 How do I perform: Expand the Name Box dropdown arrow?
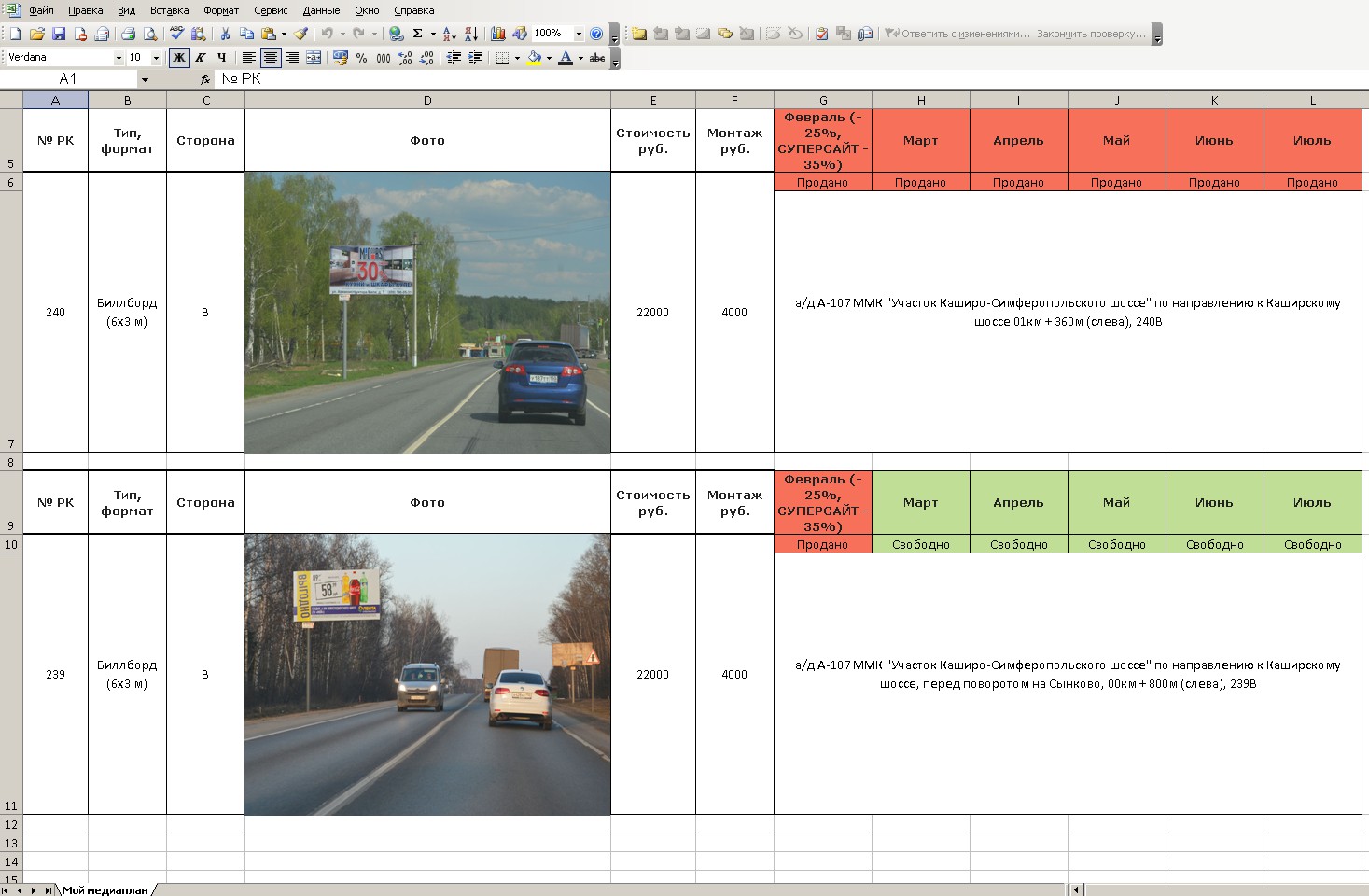point(145,79)
